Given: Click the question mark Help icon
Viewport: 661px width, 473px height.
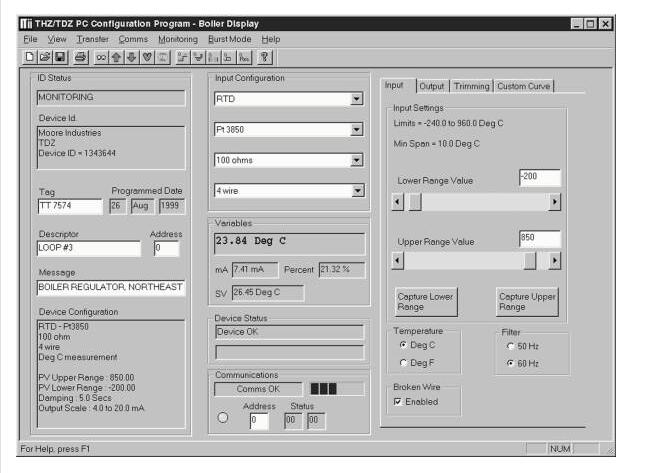Looking at the screenshot, I should coord(265,57).
